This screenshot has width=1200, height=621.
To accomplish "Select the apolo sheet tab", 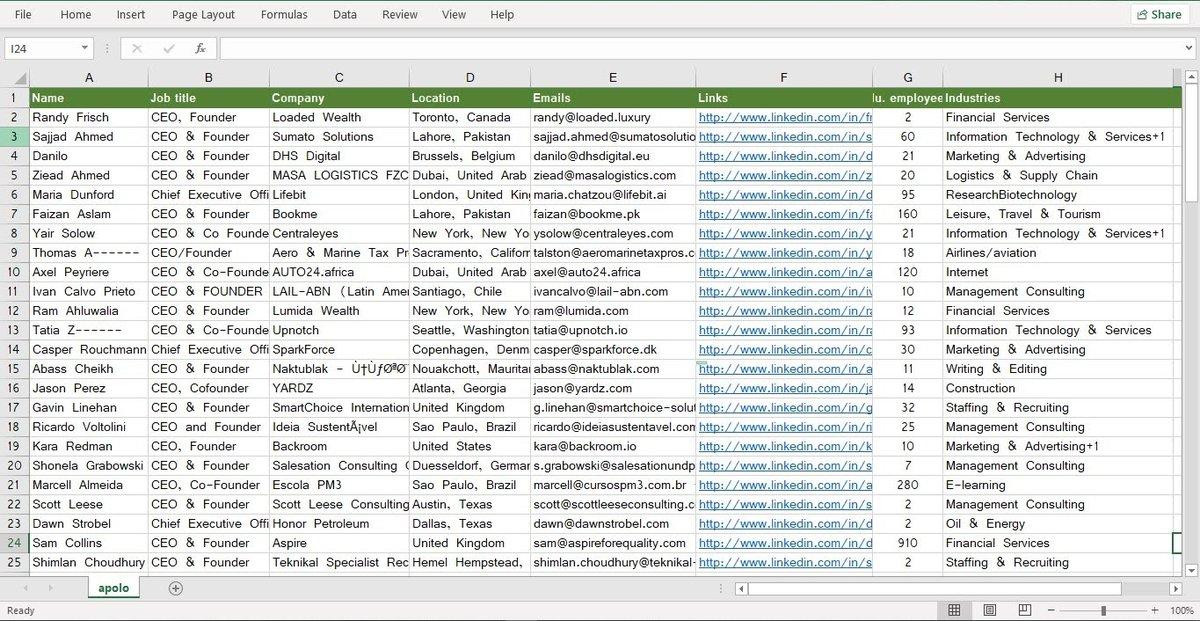I will [114, 588].
